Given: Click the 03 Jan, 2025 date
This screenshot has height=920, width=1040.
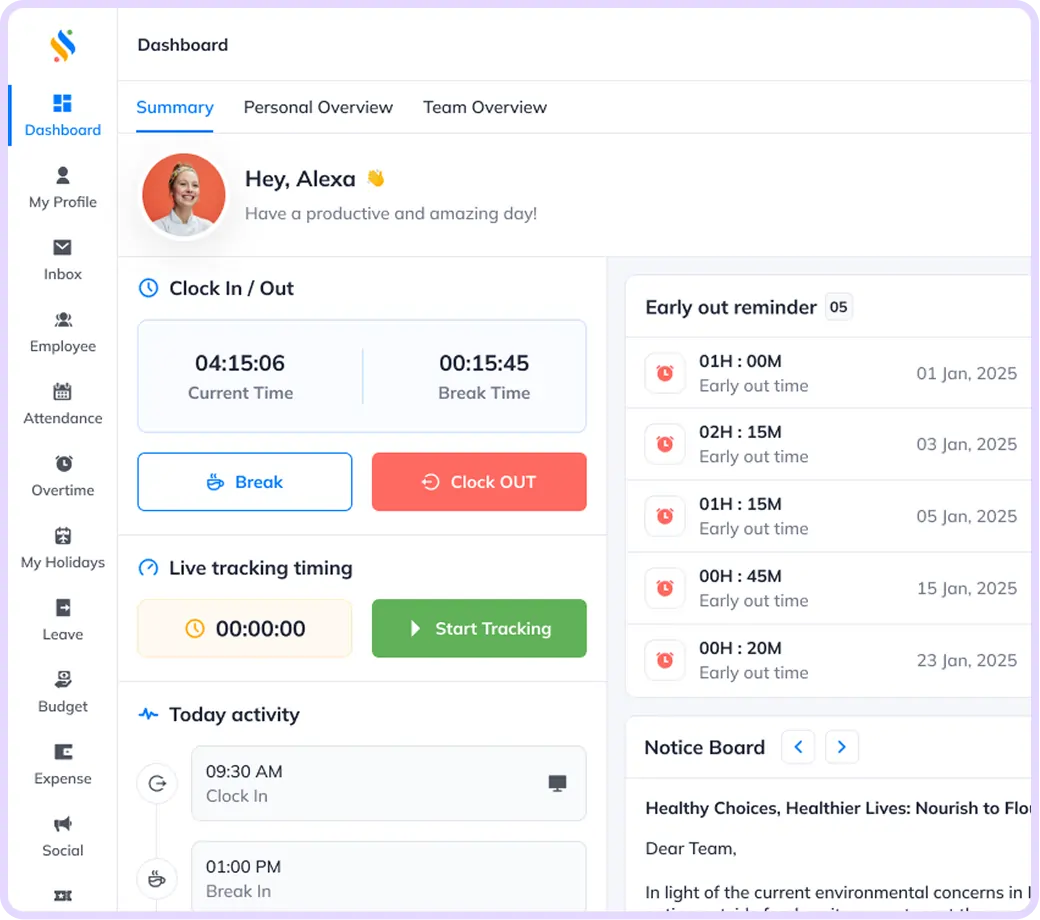Looking at the screenshot, I should [966, 444].
